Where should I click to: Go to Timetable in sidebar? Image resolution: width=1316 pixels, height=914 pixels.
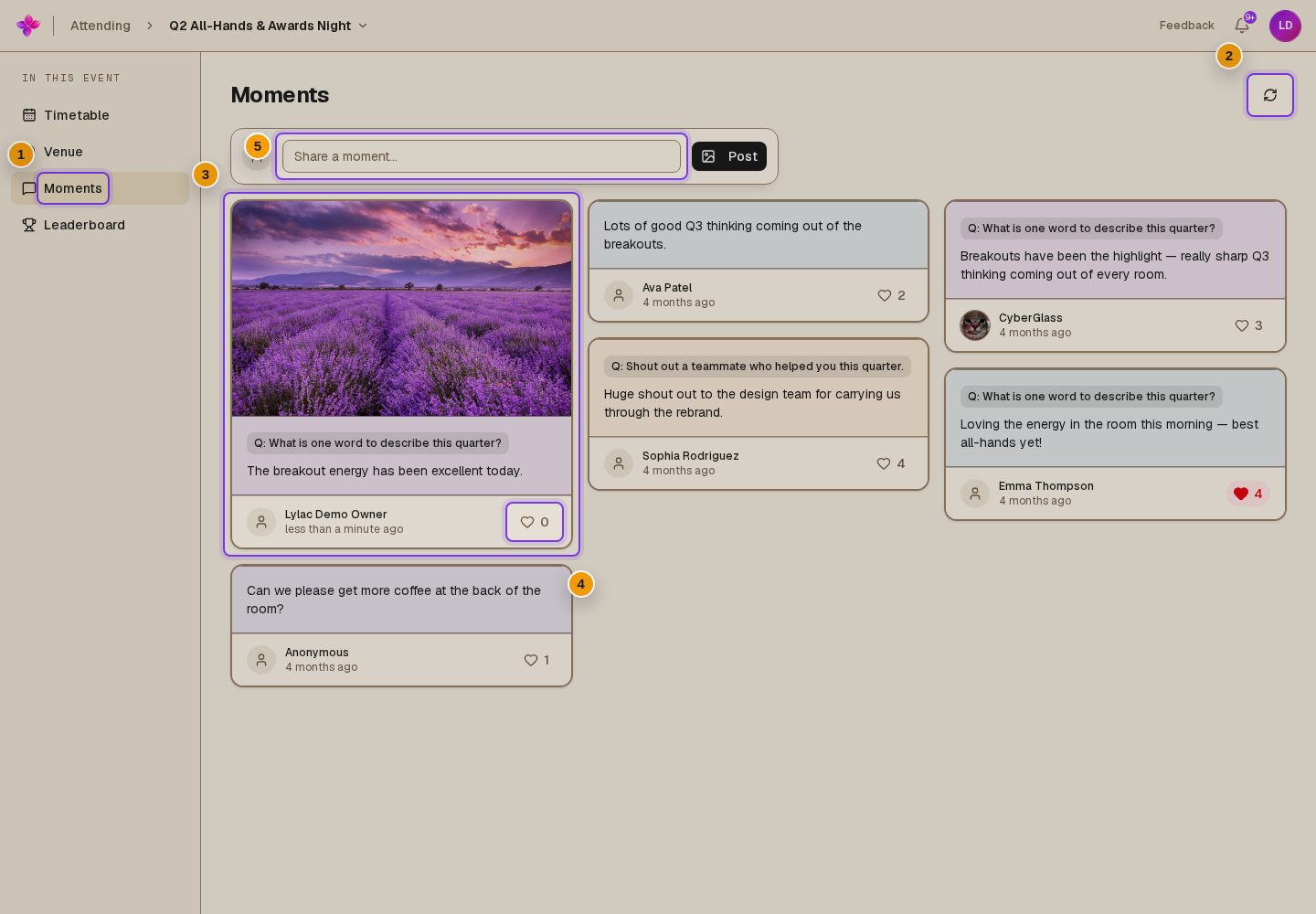tap(100, 115)
